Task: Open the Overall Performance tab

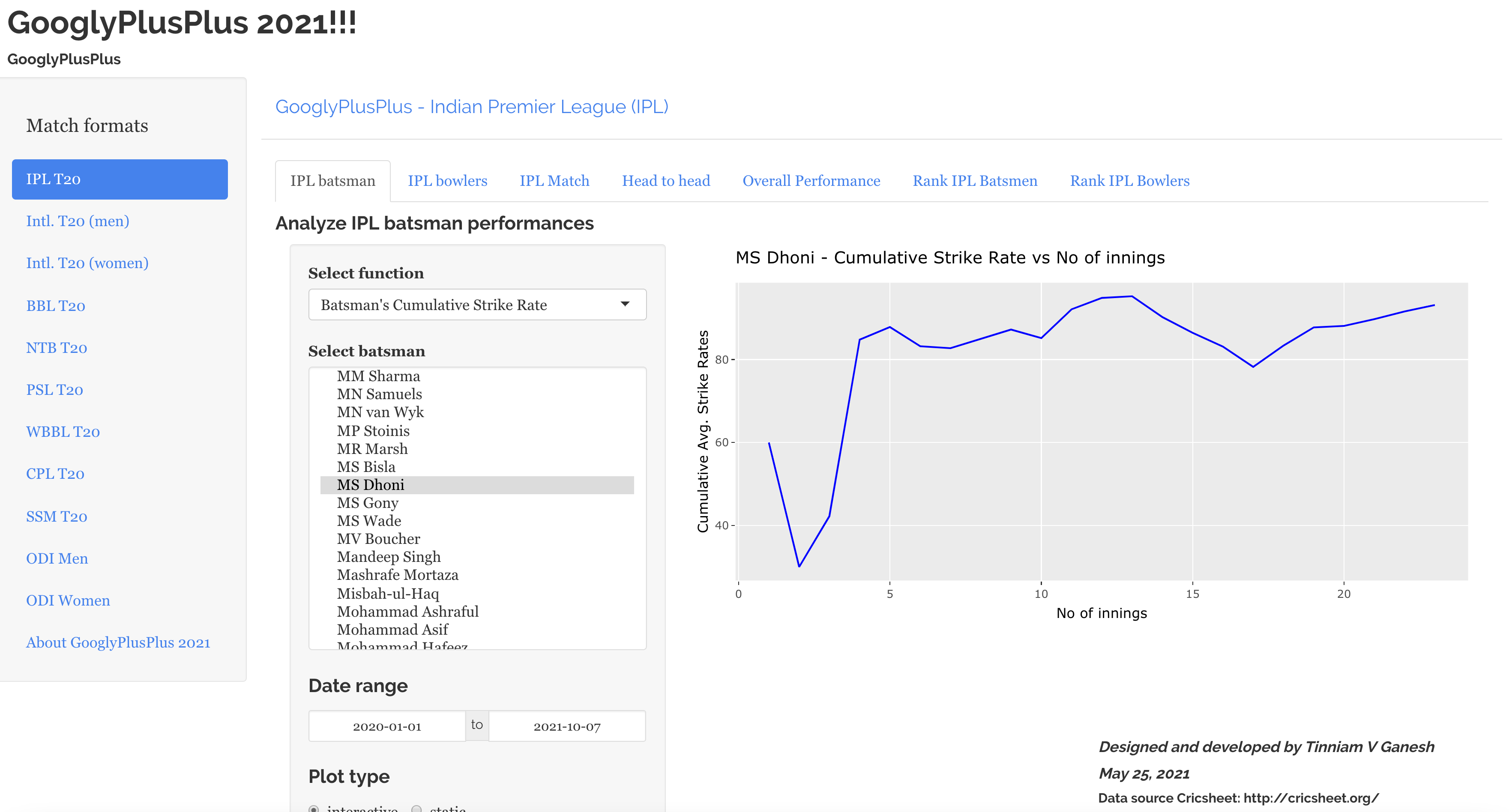Action: point(811,181)
